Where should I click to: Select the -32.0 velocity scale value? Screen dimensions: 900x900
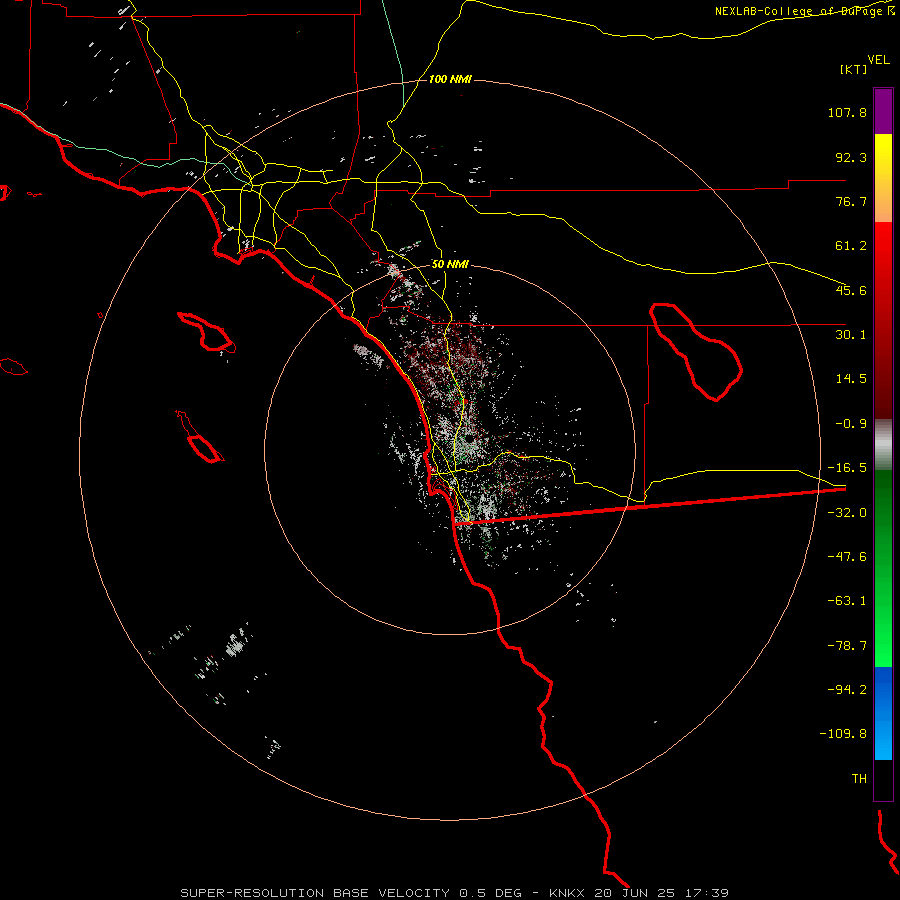[x=847, y=513]
